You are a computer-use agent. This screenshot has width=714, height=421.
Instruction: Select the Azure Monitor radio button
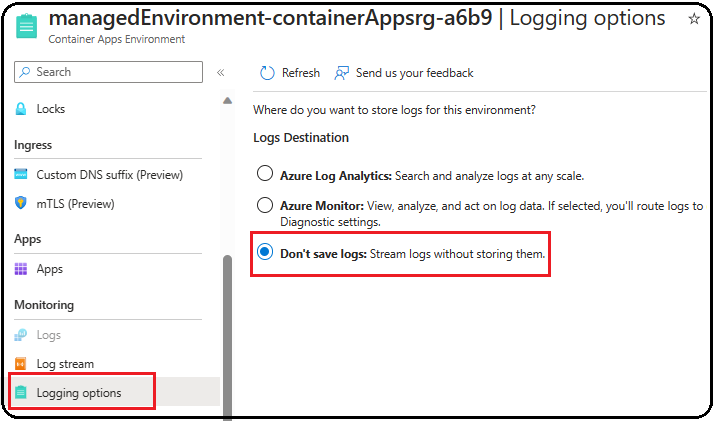[265, 205]
